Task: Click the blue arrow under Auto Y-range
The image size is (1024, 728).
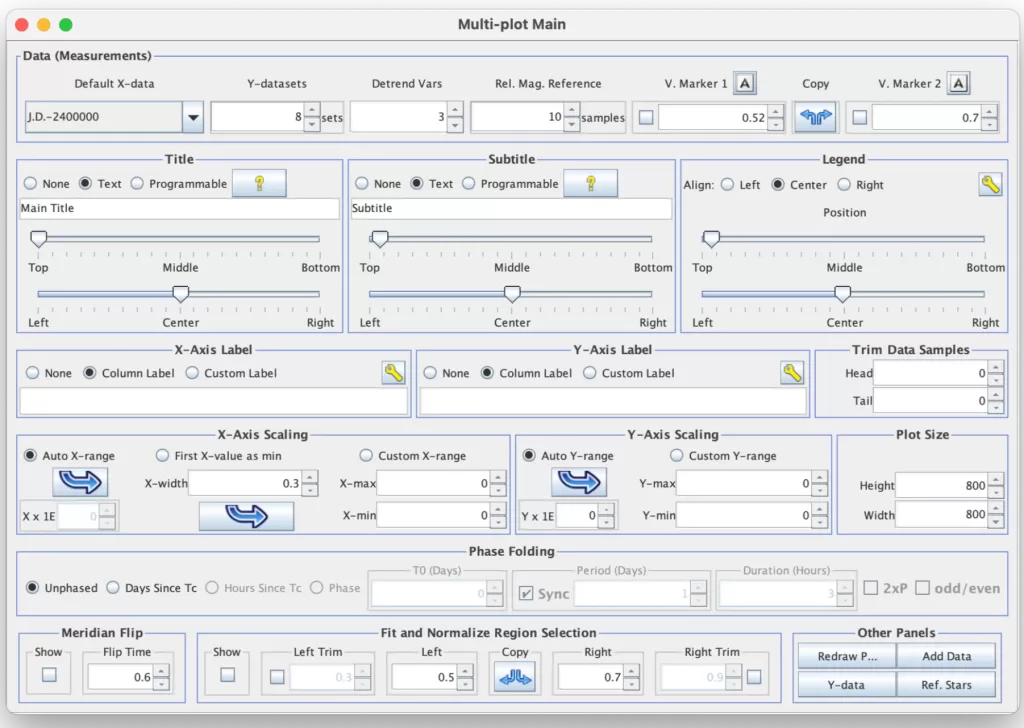Action: click(578, 482)
